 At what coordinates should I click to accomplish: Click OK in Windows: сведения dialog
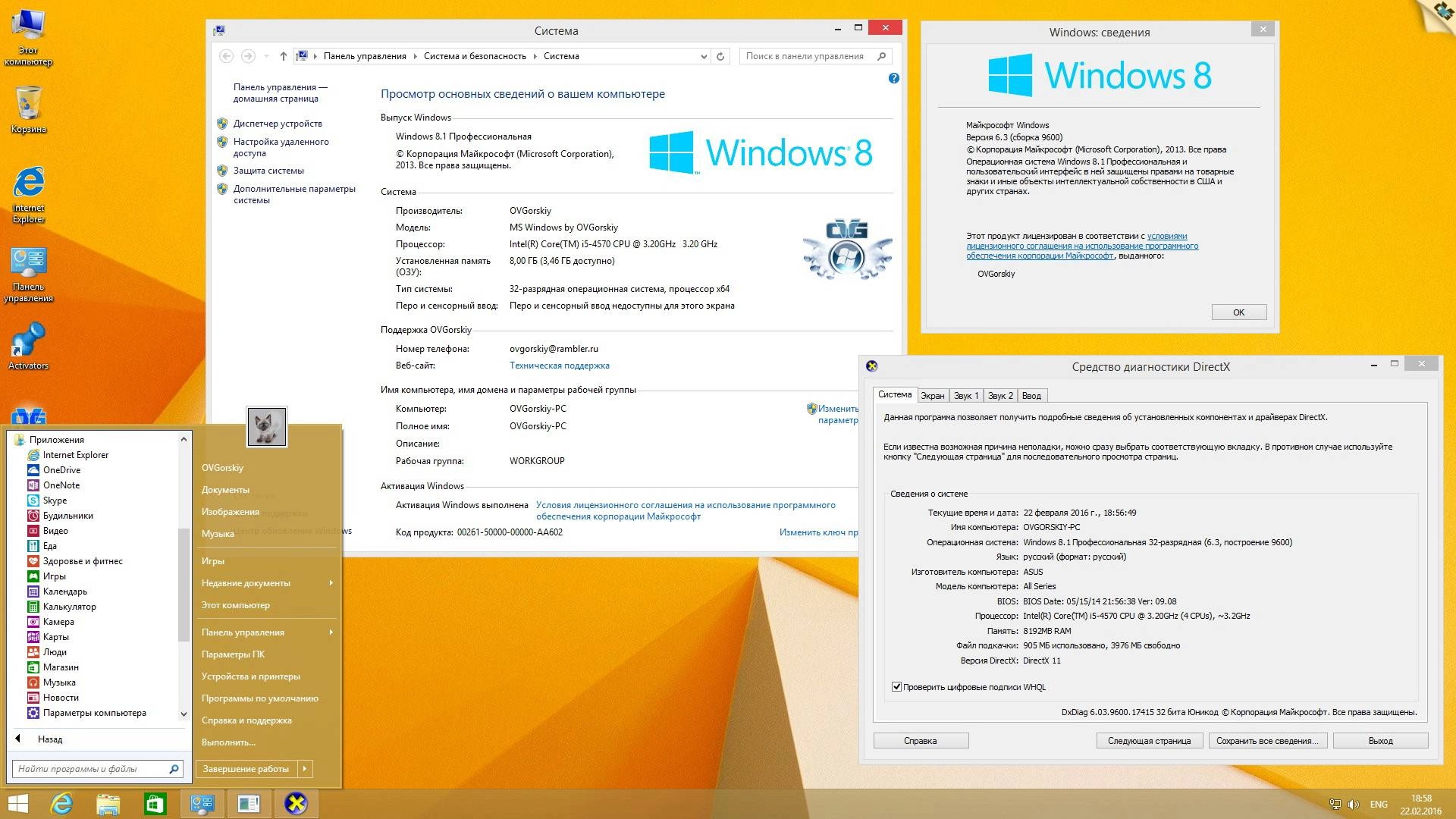click(1238, 312)
